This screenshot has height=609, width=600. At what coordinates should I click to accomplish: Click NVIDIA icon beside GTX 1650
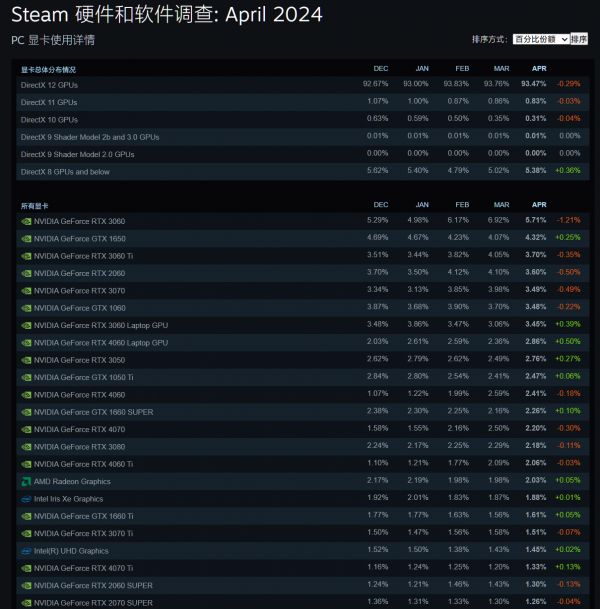pos(26,239)
